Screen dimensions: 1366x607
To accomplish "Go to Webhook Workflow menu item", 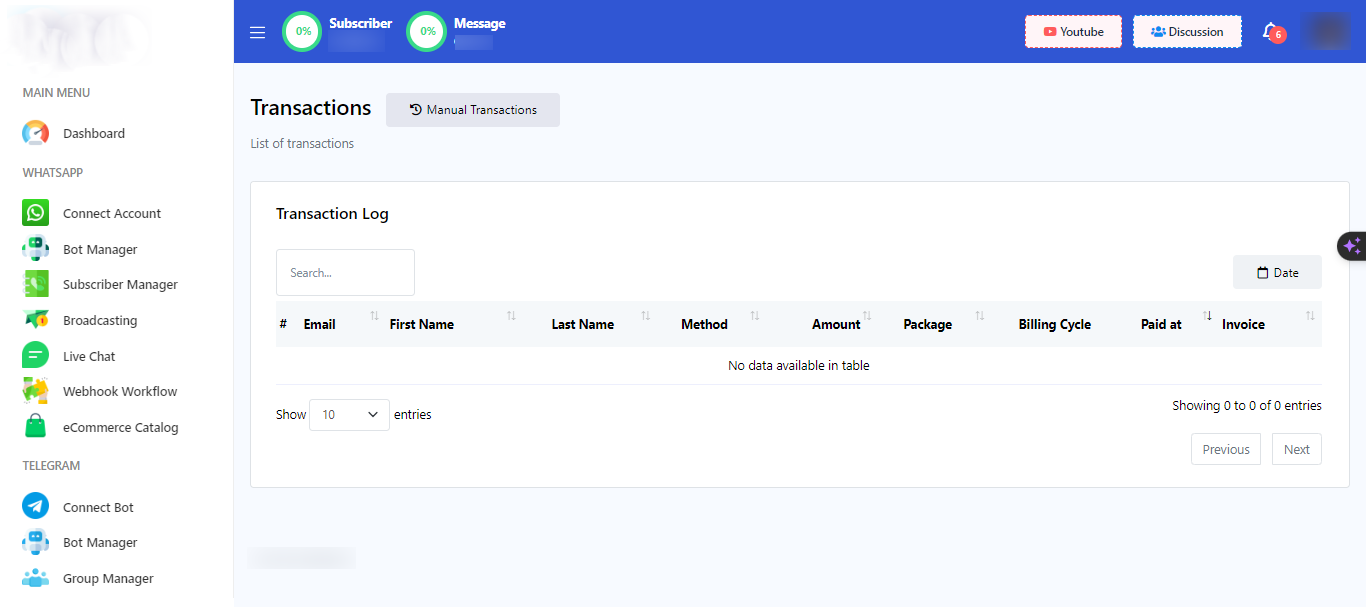I will click(x=120, y=391).
